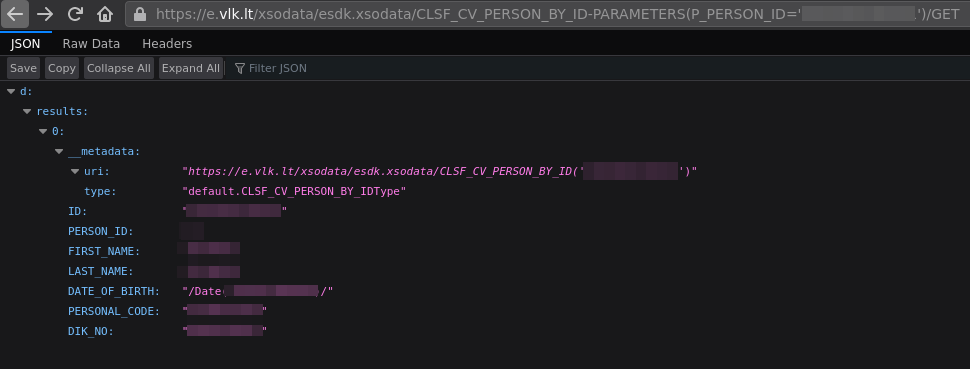Screen dimensions: 970x369
Task: Switch to the Raw Data tab
Action: [92, 43]
